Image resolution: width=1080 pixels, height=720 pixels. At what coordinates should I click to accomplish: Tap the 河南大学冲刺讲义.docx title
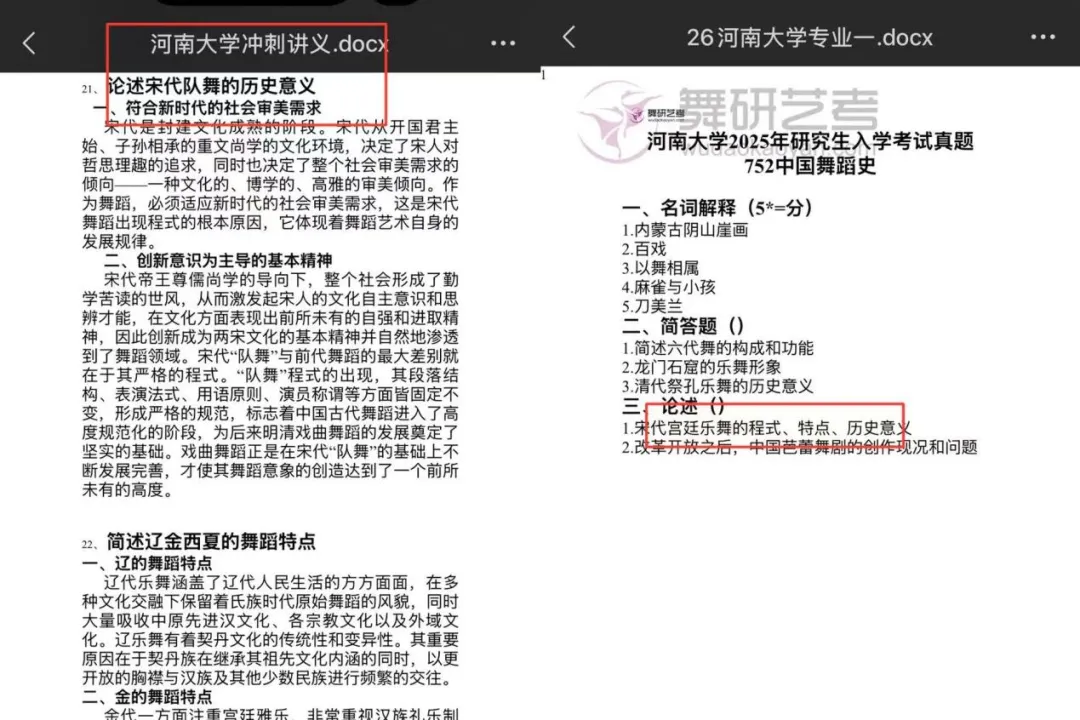pos(270,44)
